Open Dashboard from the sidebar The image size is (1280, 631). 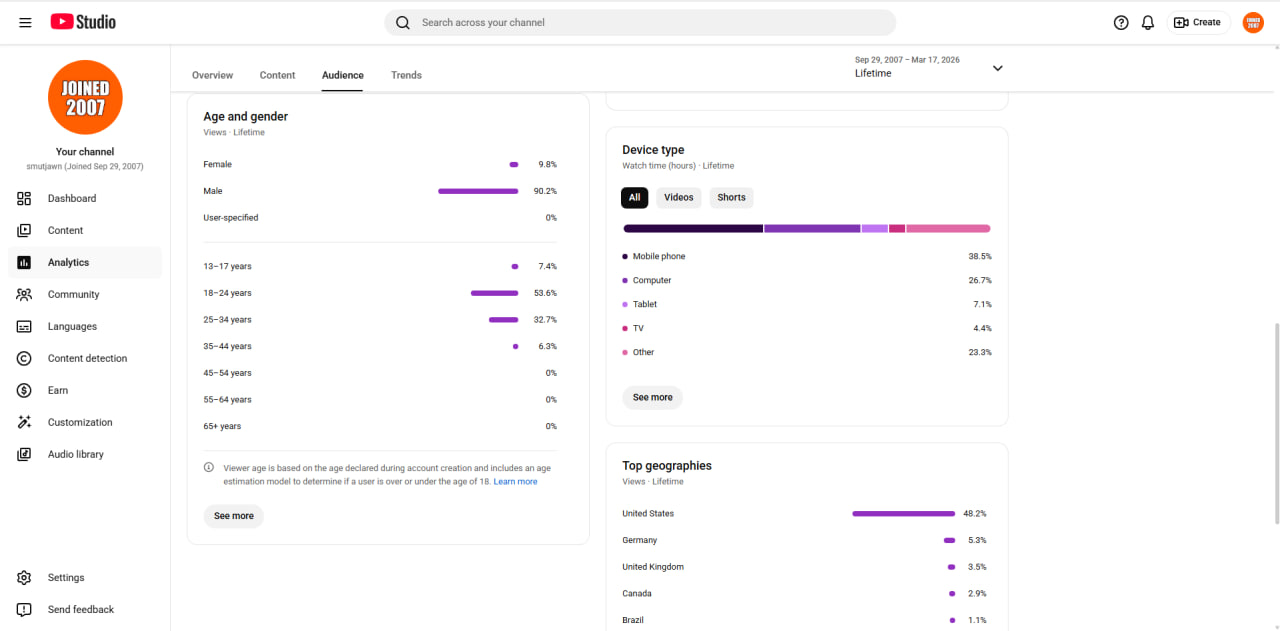pos(85,198)
